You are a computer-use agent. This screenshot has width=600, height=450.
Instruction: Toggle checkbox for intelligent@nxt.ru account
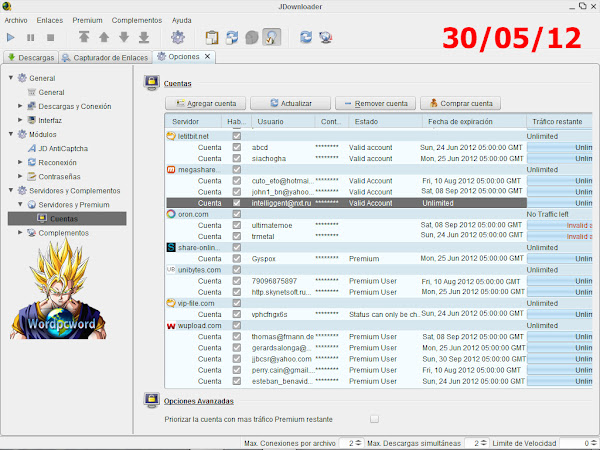tap(237, 203)
